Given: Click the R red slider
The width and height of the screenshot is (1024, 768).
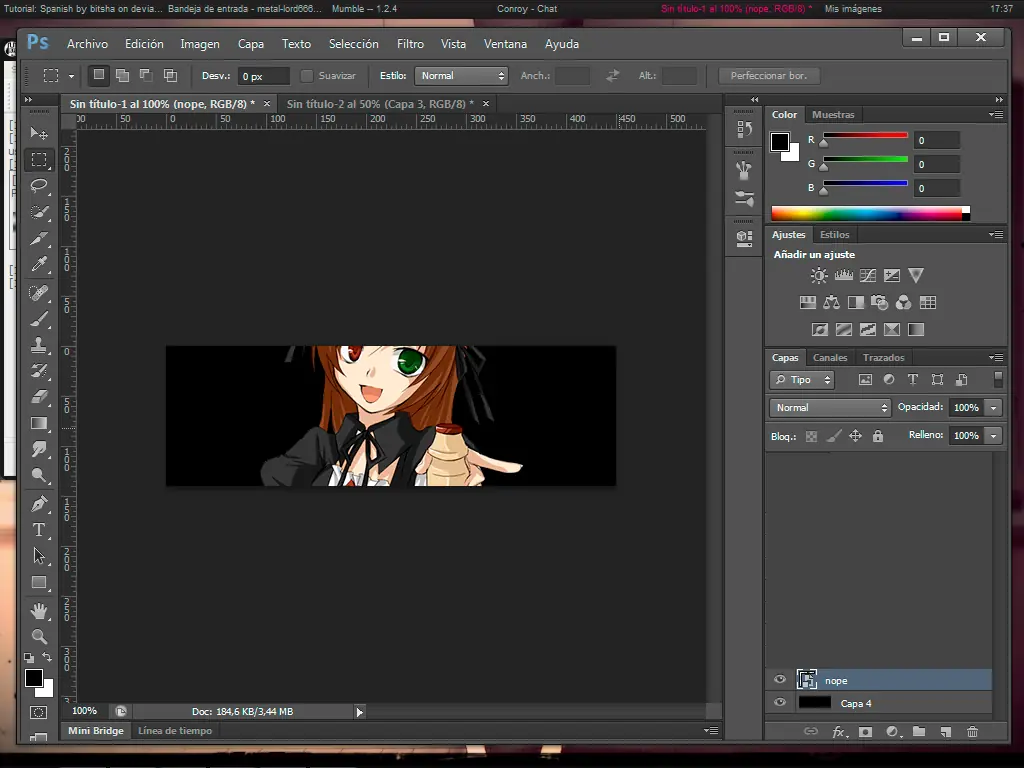Looking at the screenshot, I should tap(865, 136).
